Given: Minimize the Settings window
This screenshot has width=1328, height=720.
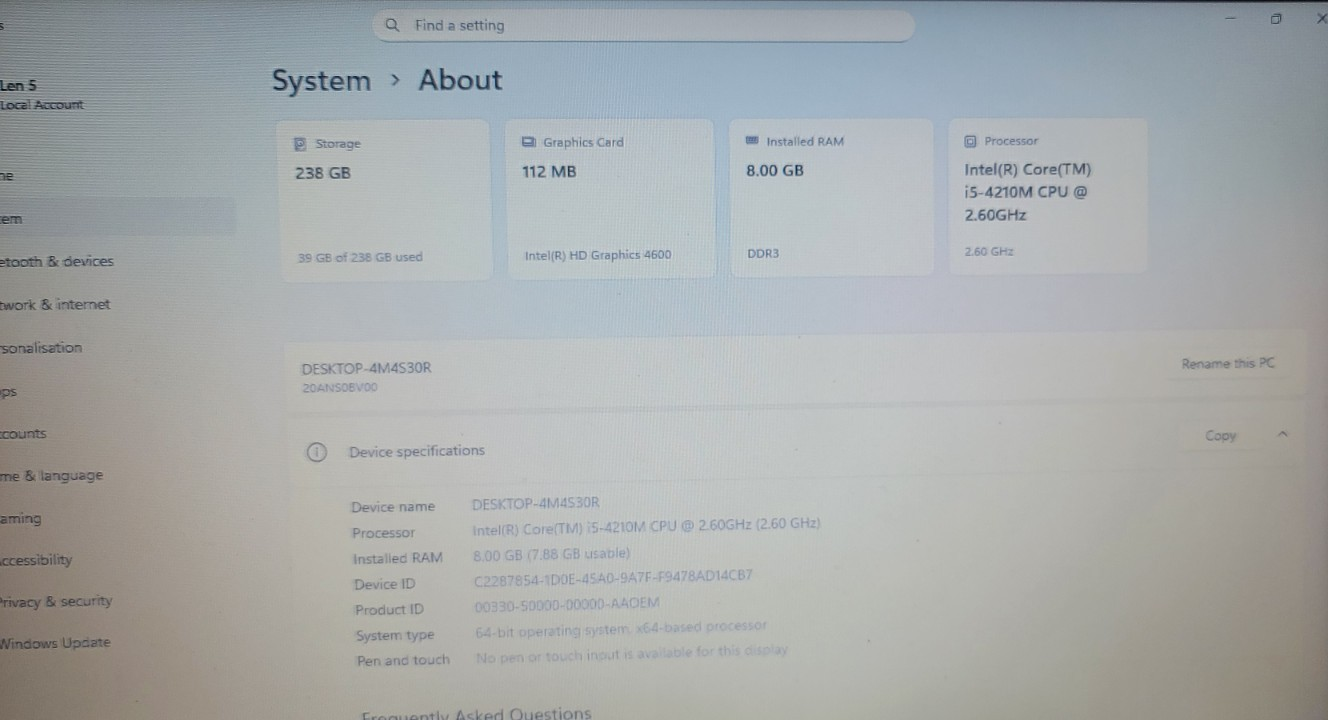Looking at the screenshot, I should point(1231,18).
